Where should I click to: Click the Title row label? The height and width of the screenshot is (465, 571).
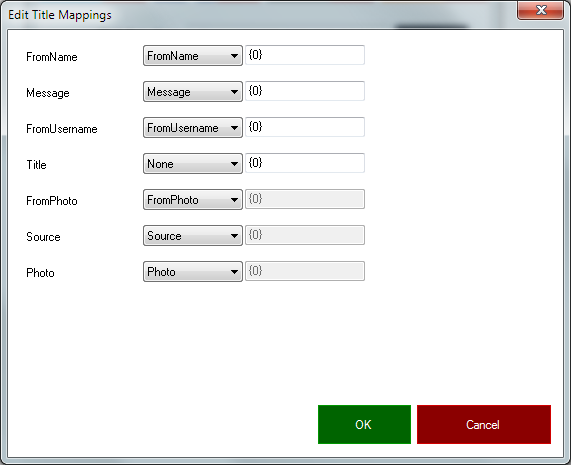click(x=36, y=165)
